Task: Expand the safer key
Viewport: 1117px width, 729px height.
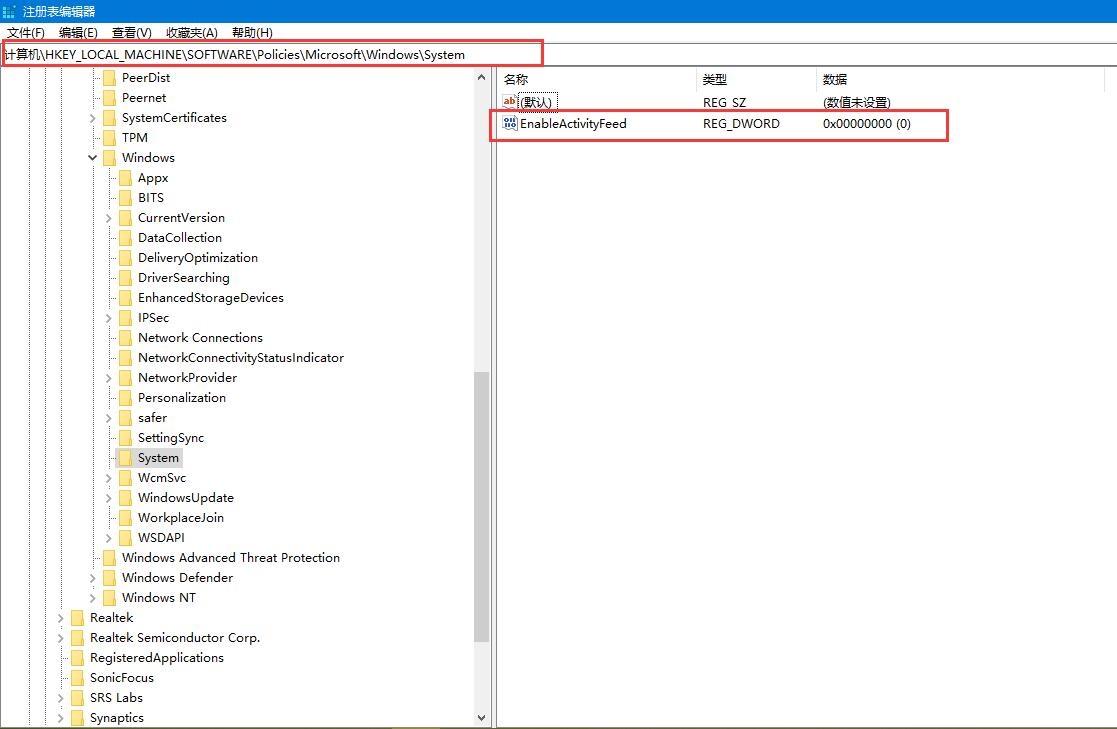Action: coord(108,418)
